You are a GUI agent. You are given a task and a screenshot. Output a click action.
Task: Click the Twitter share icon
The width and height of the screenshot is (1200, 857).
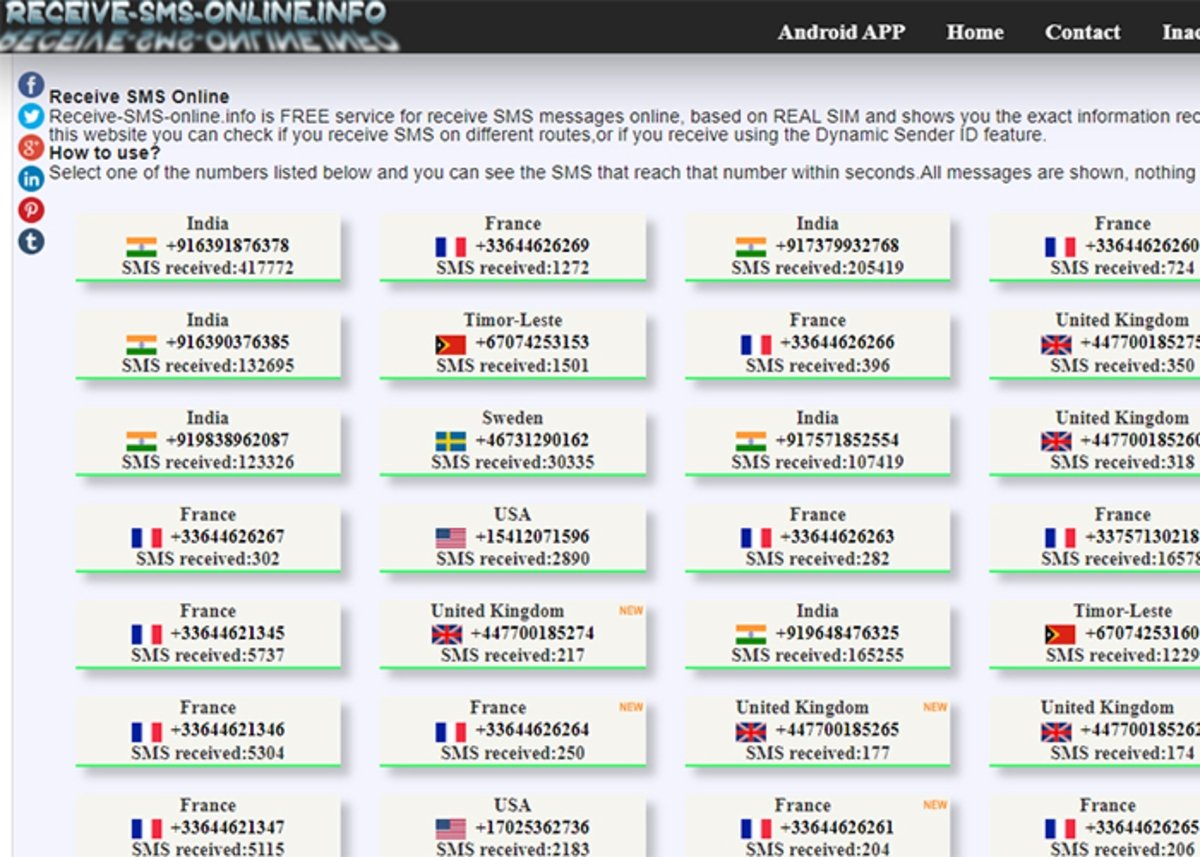31,116
